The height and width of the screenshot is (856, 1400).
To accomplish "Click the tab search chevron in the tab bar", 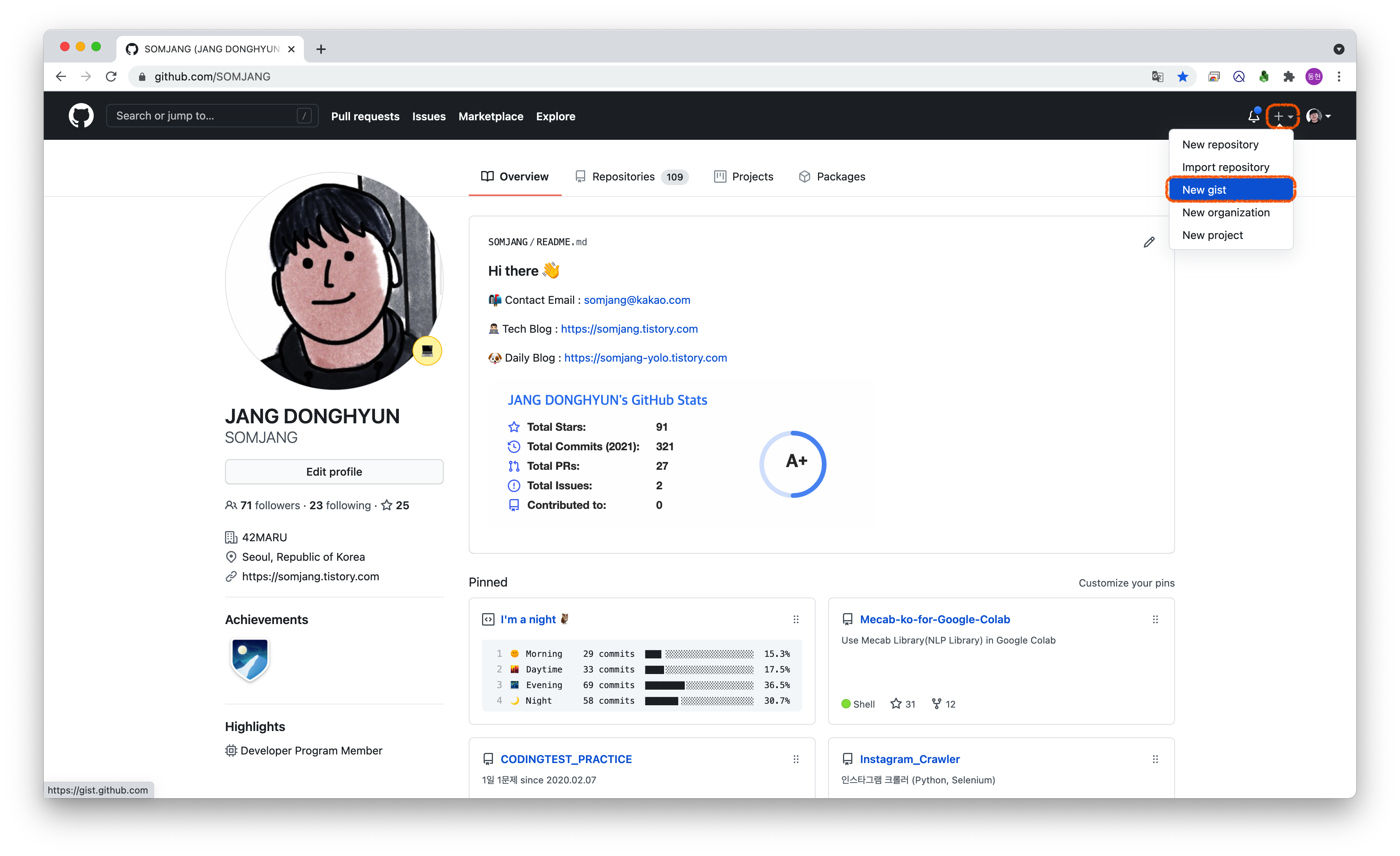I will pyautogui.click(x=1339, y=50).
